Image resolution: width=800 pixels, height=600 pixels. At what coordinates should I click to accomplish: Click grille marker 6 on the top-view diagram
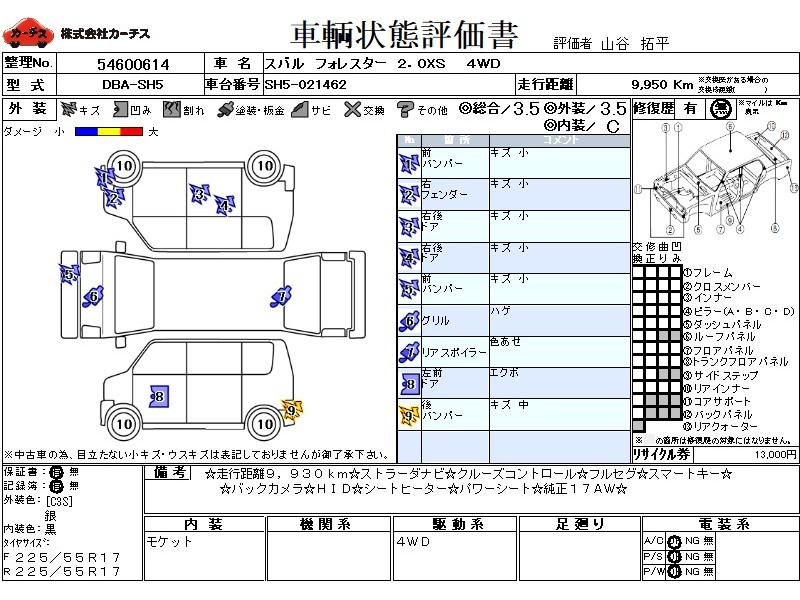tap(93, 296)
